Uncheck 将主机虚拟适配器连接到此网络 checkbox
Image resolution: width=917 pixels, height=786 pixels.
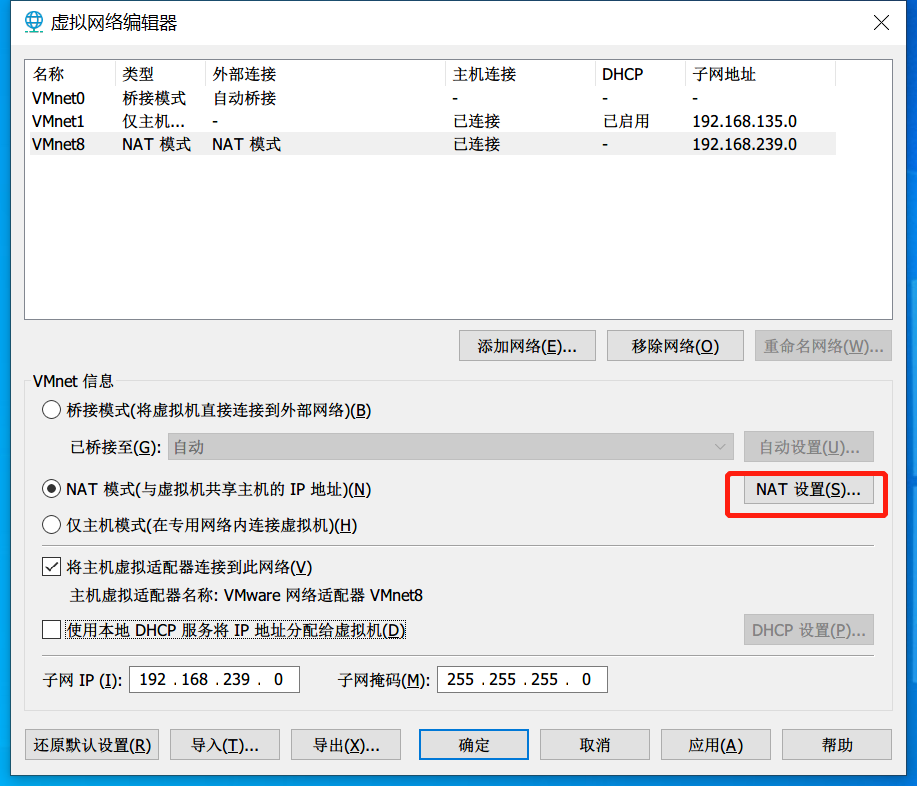pos(51,567)
